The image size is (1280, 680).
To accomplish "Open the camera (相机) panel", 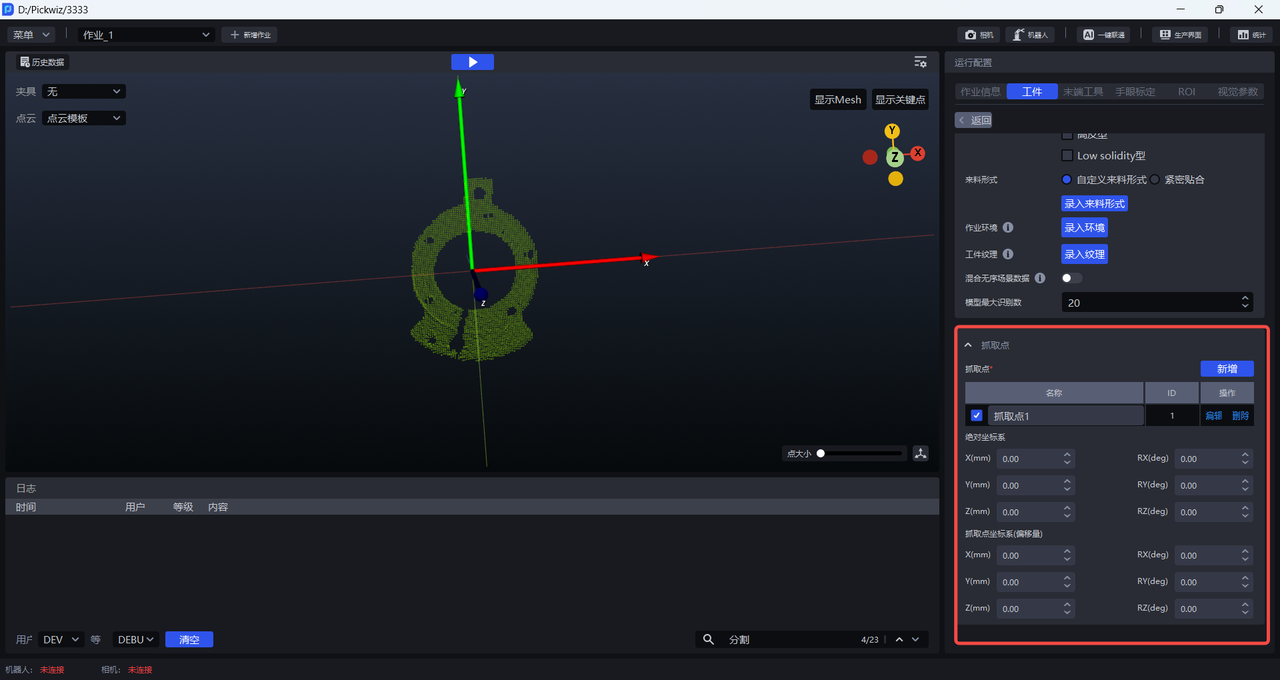I will click(978, 34).
